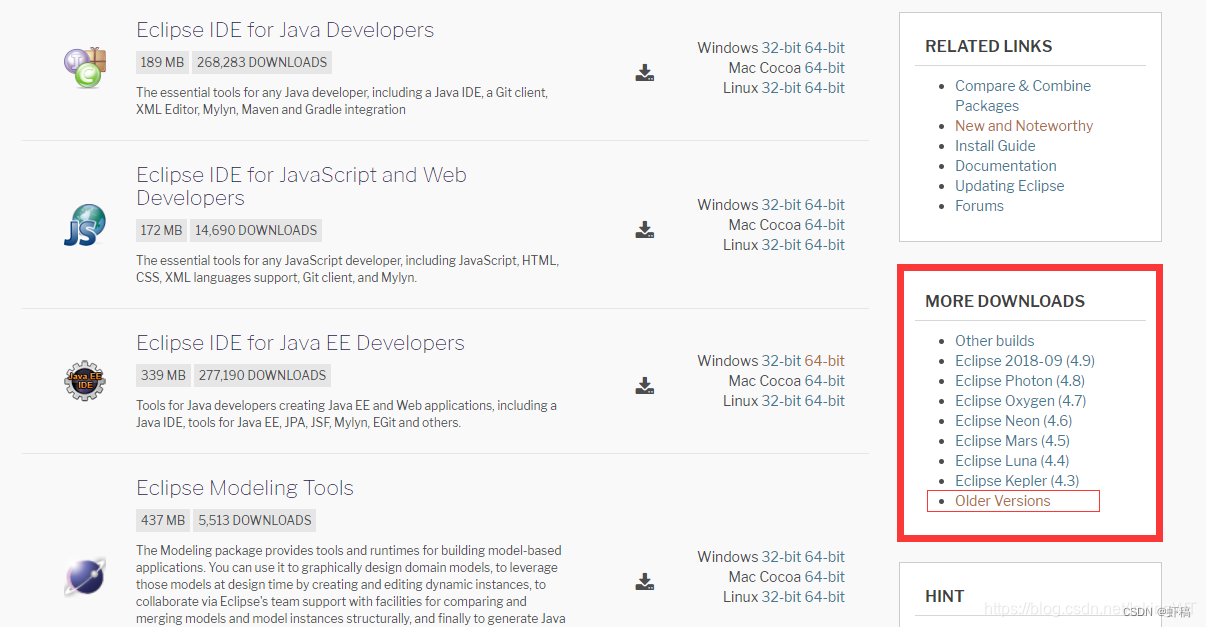Image resolution: width=1206 pixels, height=627 pixels.
Task: Download Windows 32-bit for Java Developers IDE
Action: coord(781,48)
